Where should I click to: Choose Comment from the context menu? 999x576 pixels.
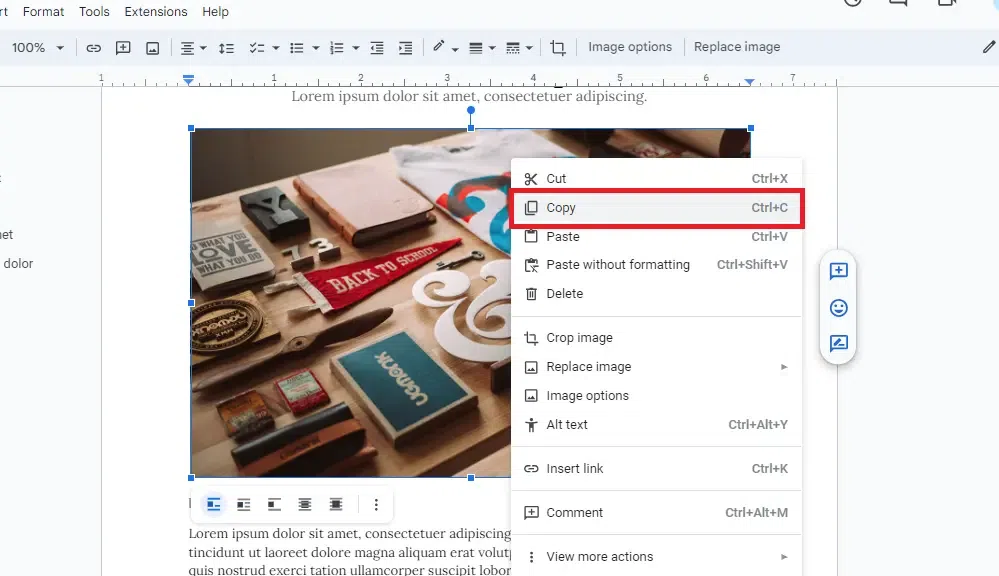[656, 512]
